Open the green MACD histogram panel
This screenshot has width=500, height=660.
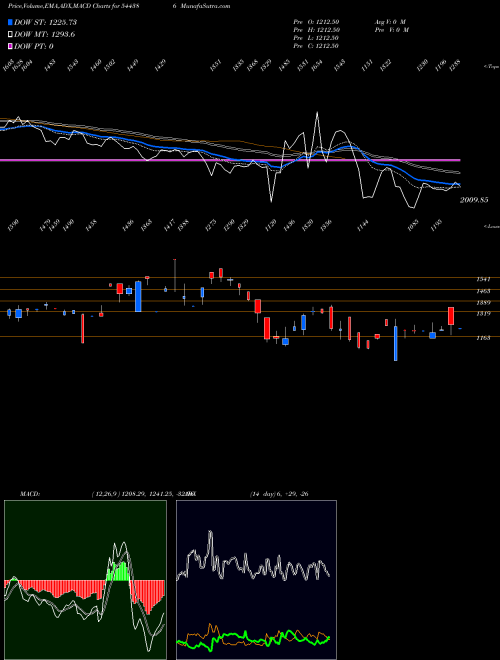(85, 580)
